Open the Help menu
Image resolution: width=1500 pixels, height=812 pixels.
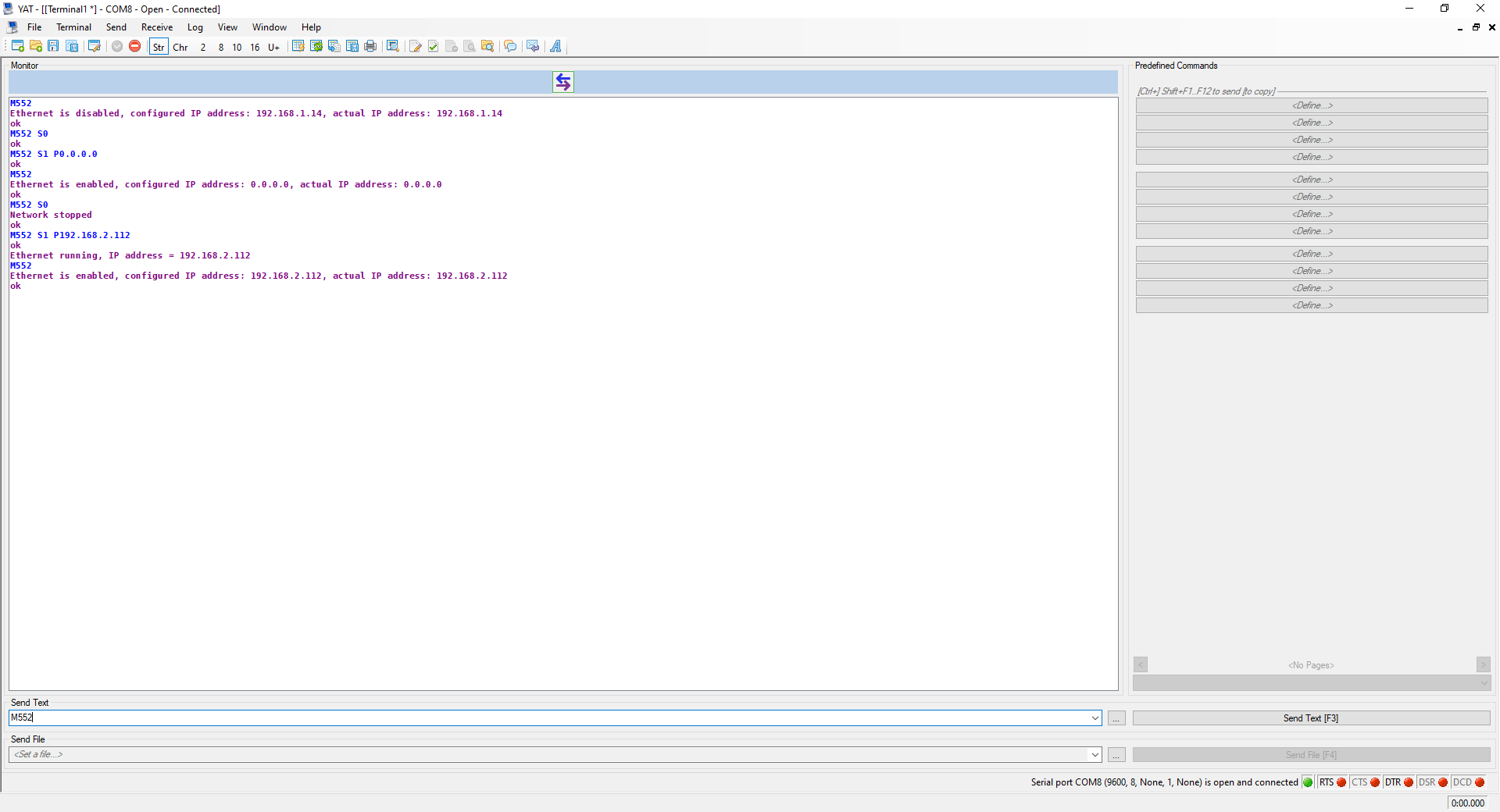coord(311,27)
